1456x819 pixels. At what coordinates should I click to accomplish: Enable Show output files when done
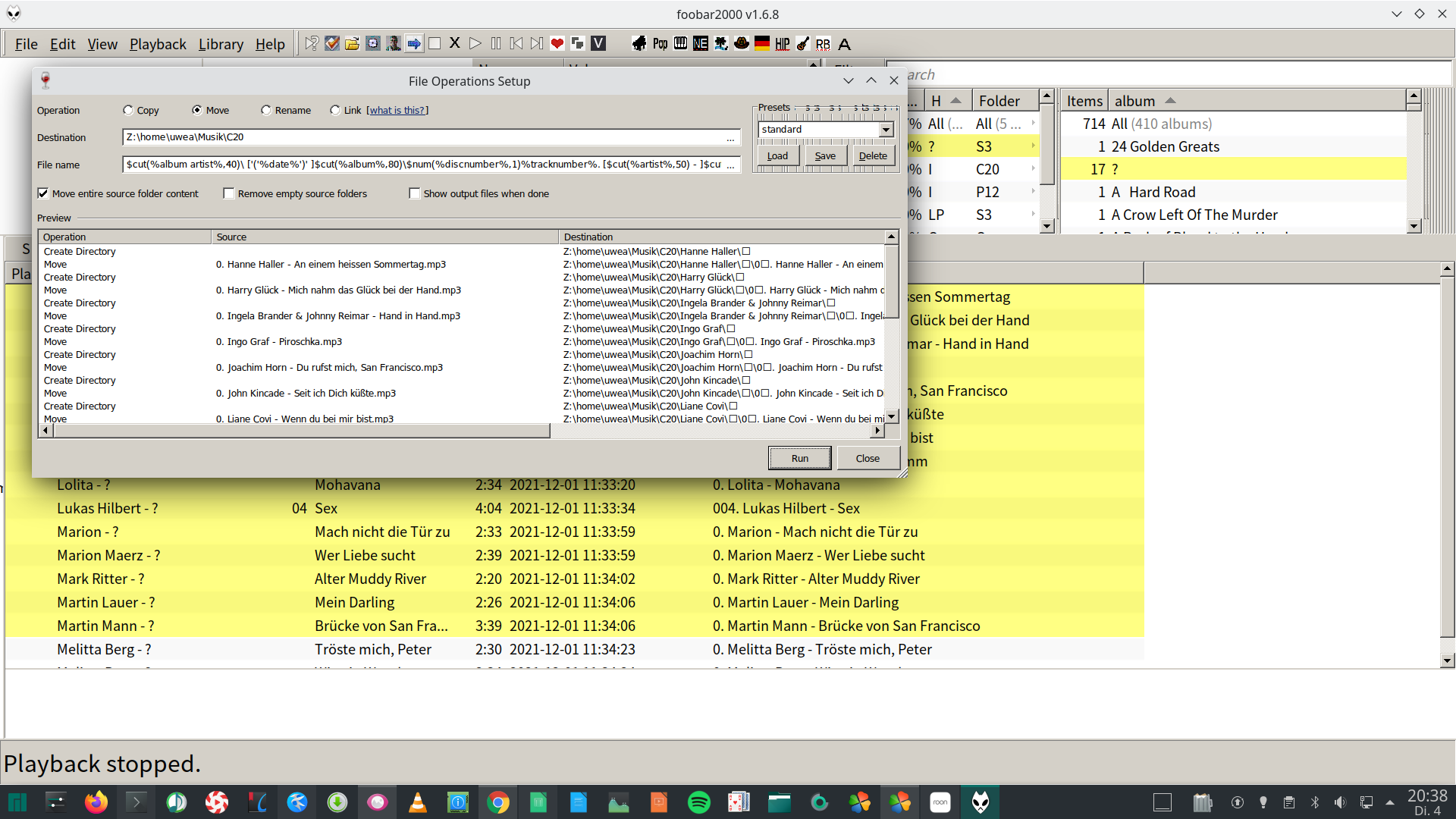click(415, 193)
